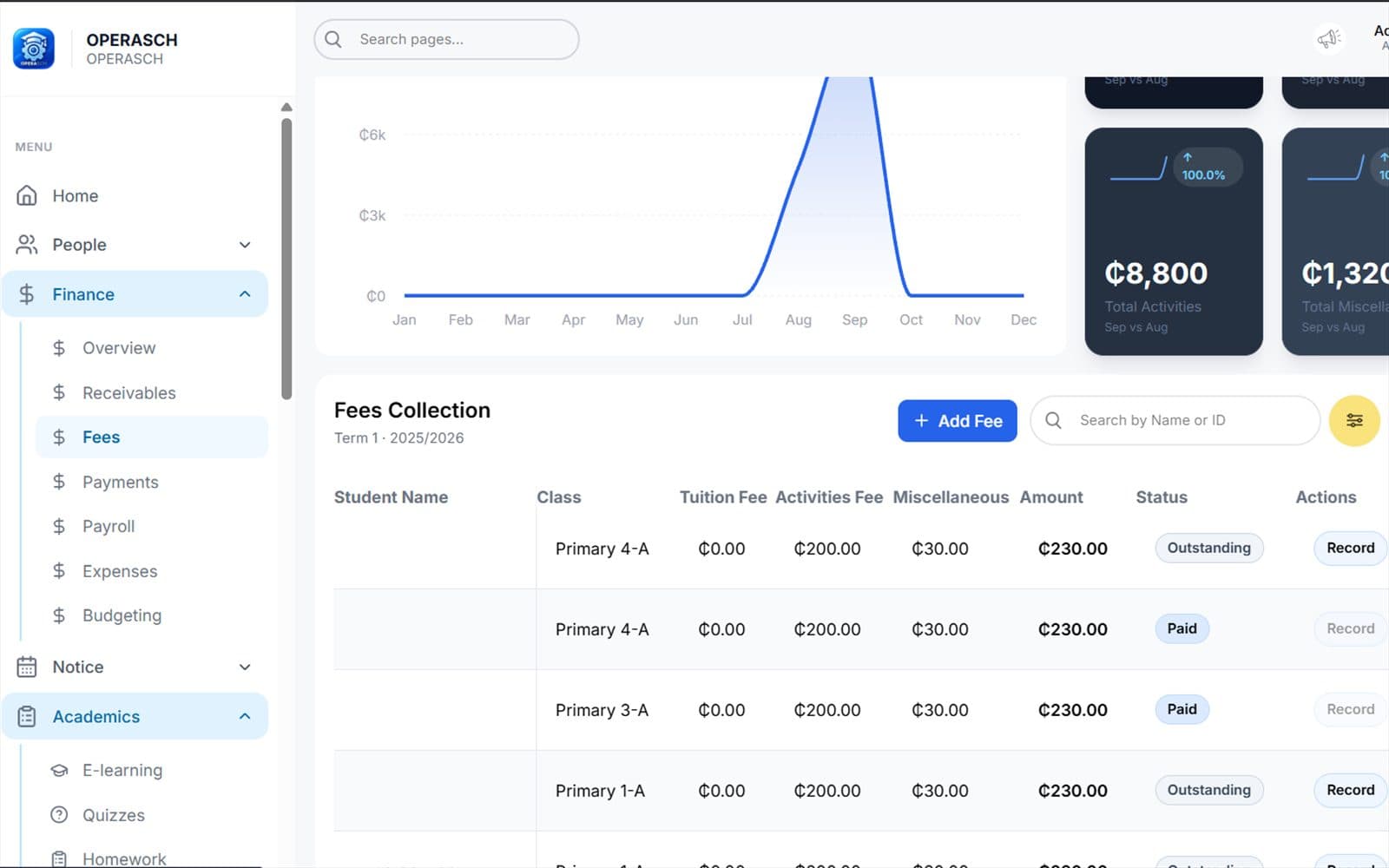
Task: Record payment for first Primary 4-A outstanding row
Action: click(x=1350, y=548)
